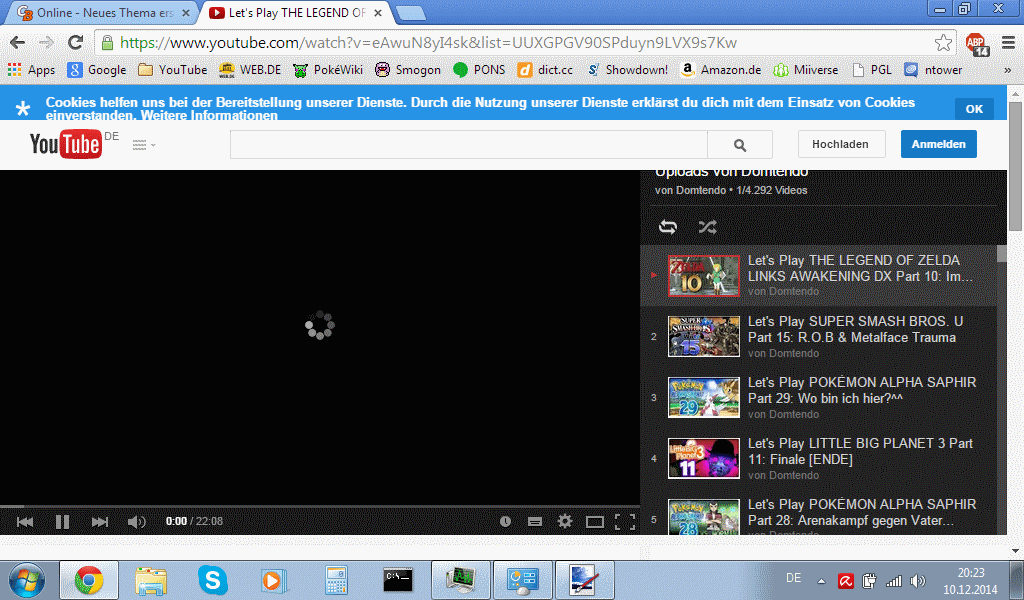Toggle playlist shuffle

pyautogui.click(x=707, y=227)
